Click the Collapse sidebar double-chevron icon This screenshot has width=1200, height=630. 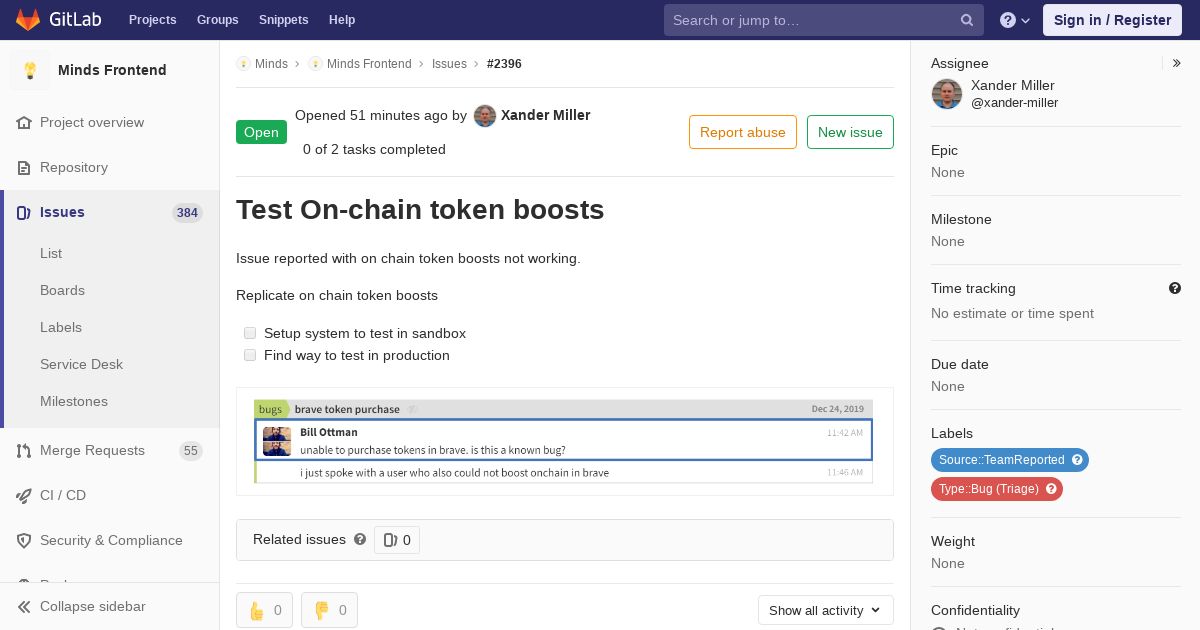coord(24,607)
